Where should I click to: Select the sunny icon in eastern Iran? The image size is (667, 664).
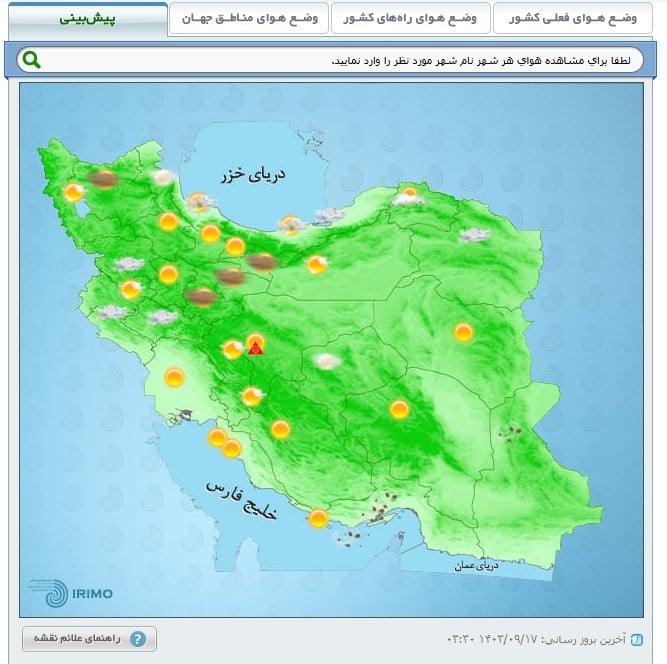(463, 332)
